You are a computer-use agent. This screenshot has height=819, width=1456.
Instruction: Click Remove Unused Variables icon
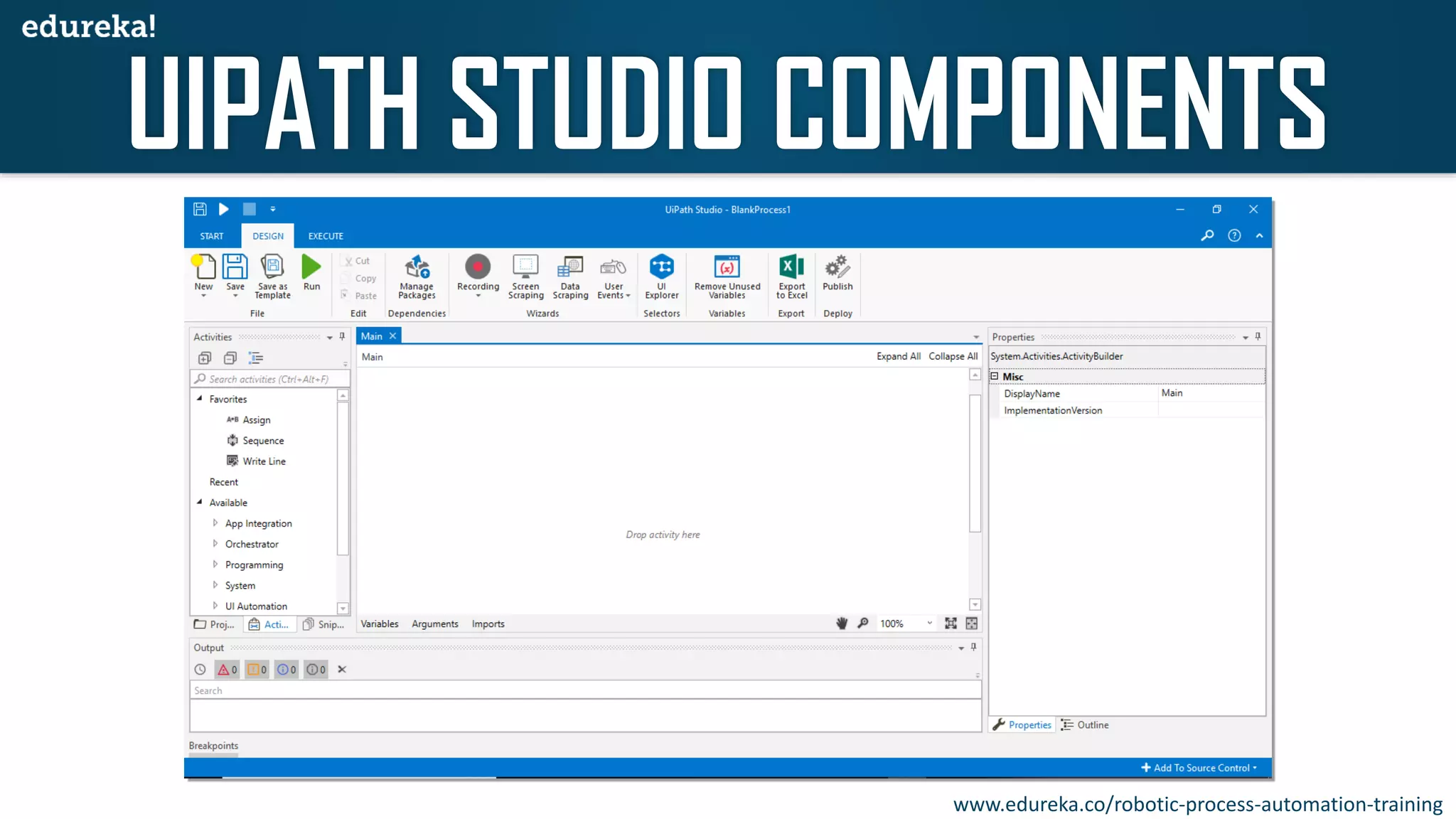[x=727, y=267]
